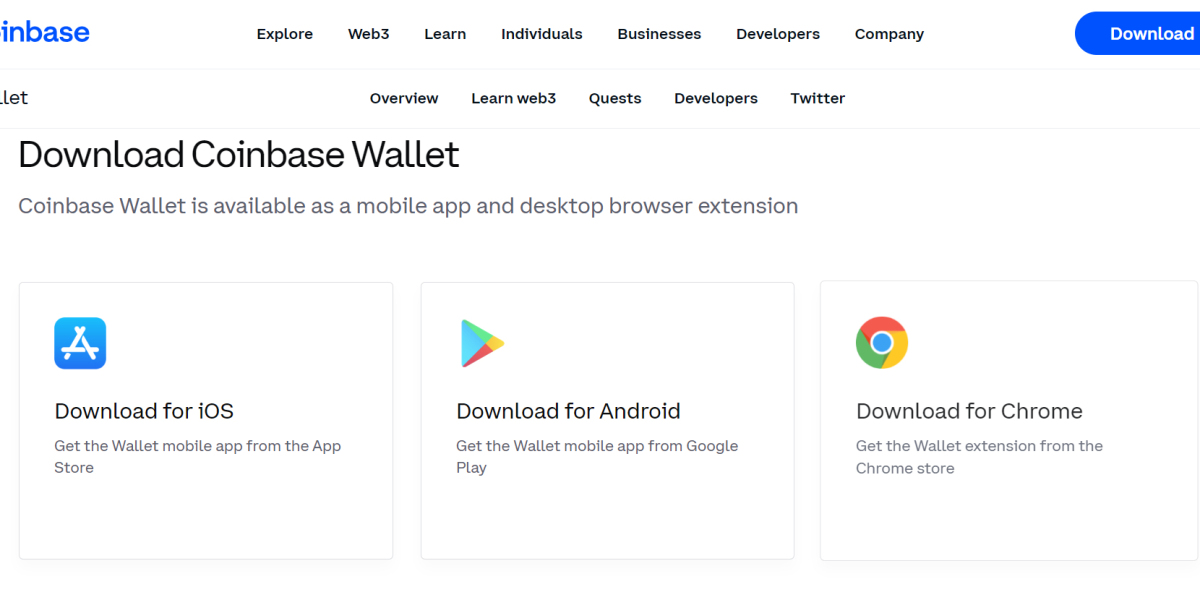Open the Individuals menu

[541, 33]
